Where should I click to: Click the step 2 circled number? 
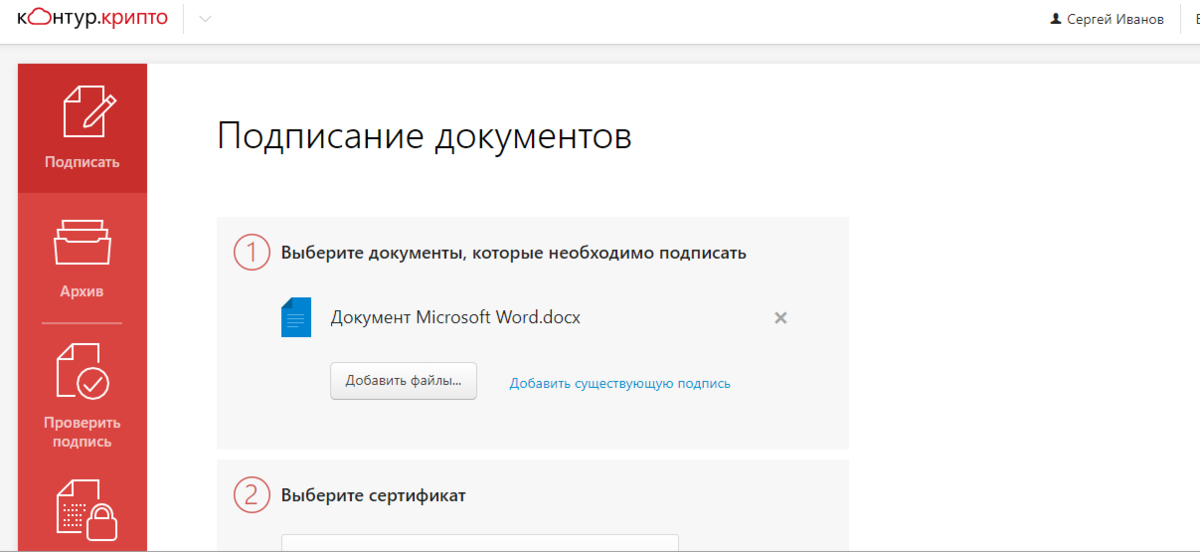click(x=252, y=495)
